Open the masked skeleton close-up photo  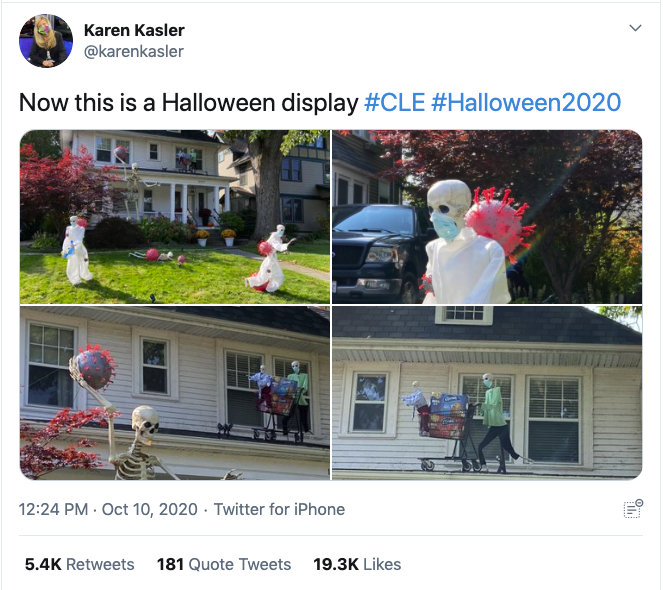click(x=487, y=217)
